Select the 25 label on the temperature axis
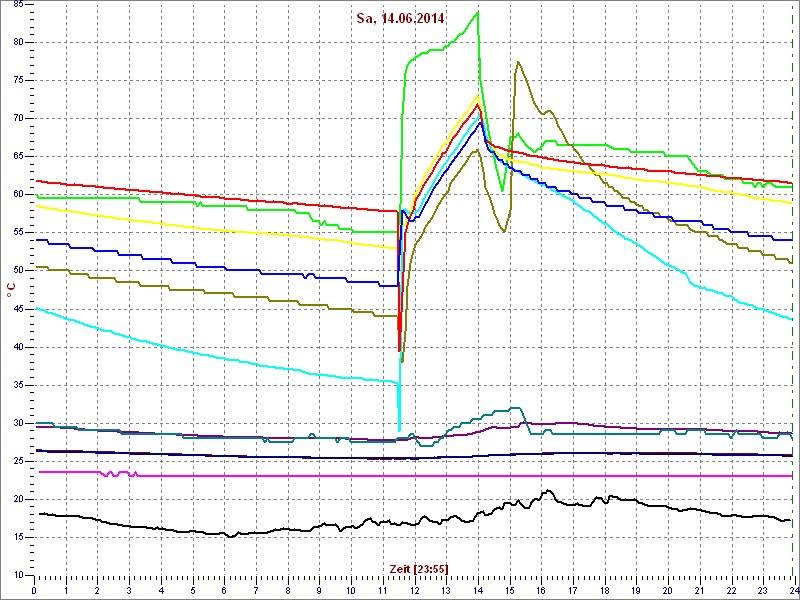Image resolution: width=800 pixels, height=600 pixels. 19,461
